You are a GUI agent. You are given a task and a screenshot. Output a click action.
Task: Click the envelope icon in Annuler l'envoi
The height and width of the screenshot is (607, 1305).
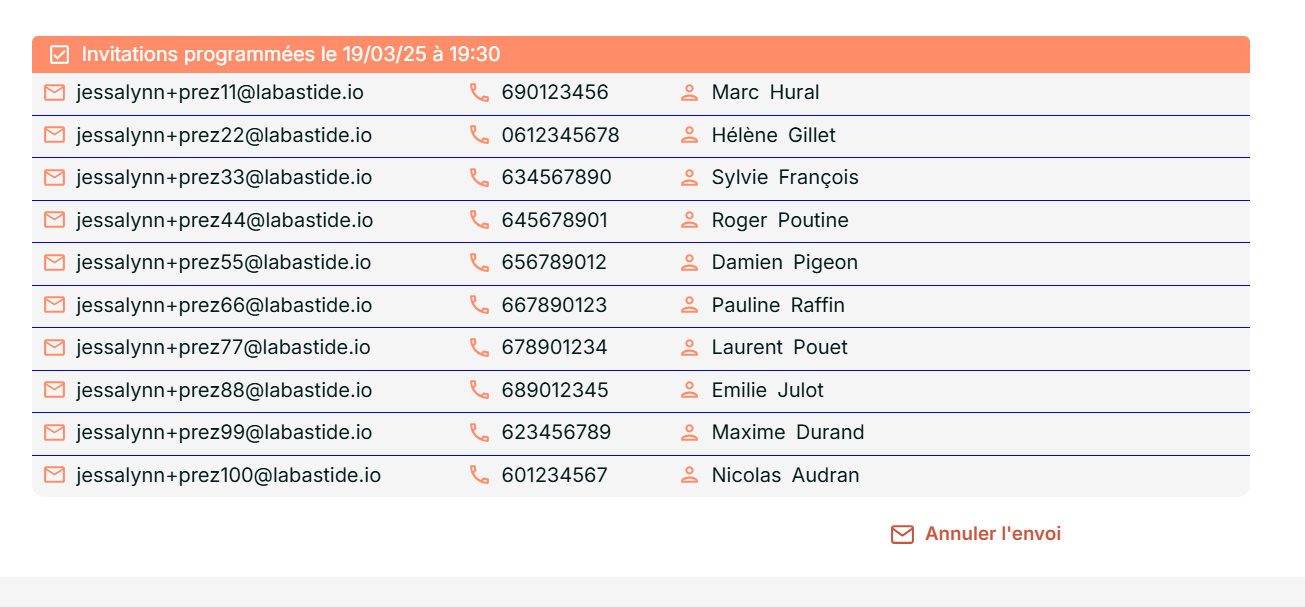tap(902, 535)
